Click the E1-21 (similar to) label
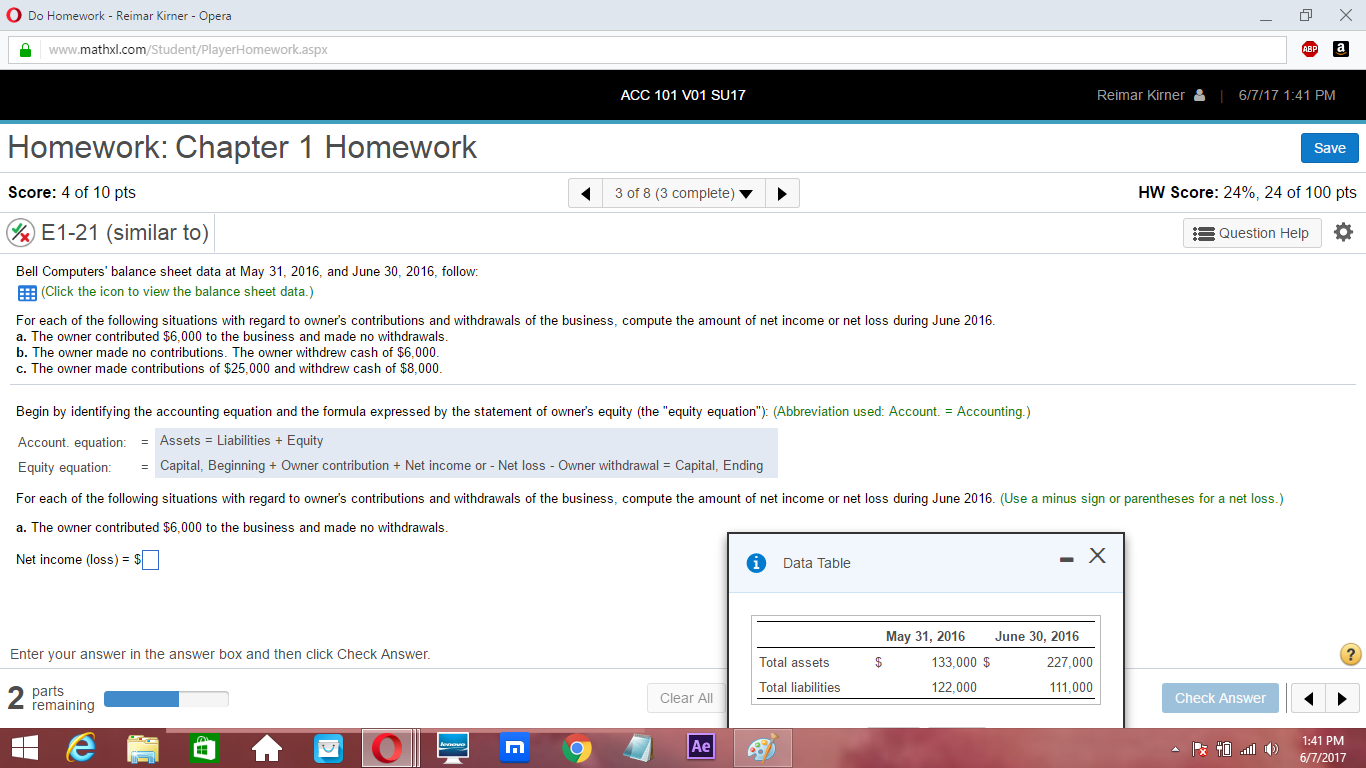The width and height of the screenshot is (1366, 768). [x=125, y=233]
